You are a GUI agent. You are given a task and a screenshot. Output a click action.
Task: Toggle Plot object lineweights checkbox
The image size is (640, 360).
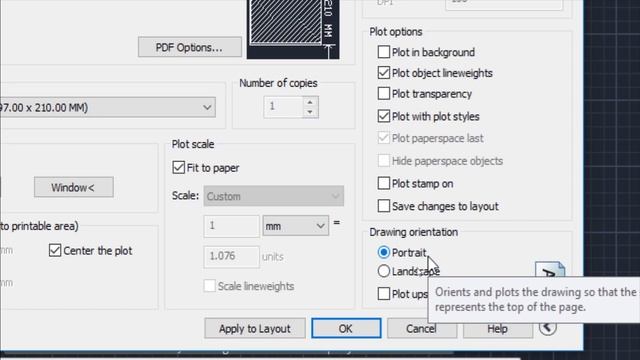tap(384, 73)
